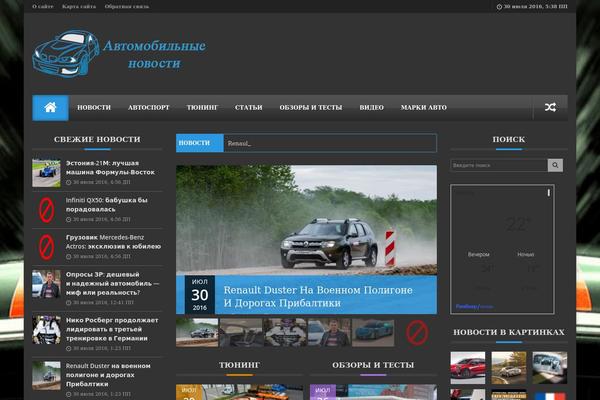
Task: Click the weather widget with 22°
Action: point(502,249)
